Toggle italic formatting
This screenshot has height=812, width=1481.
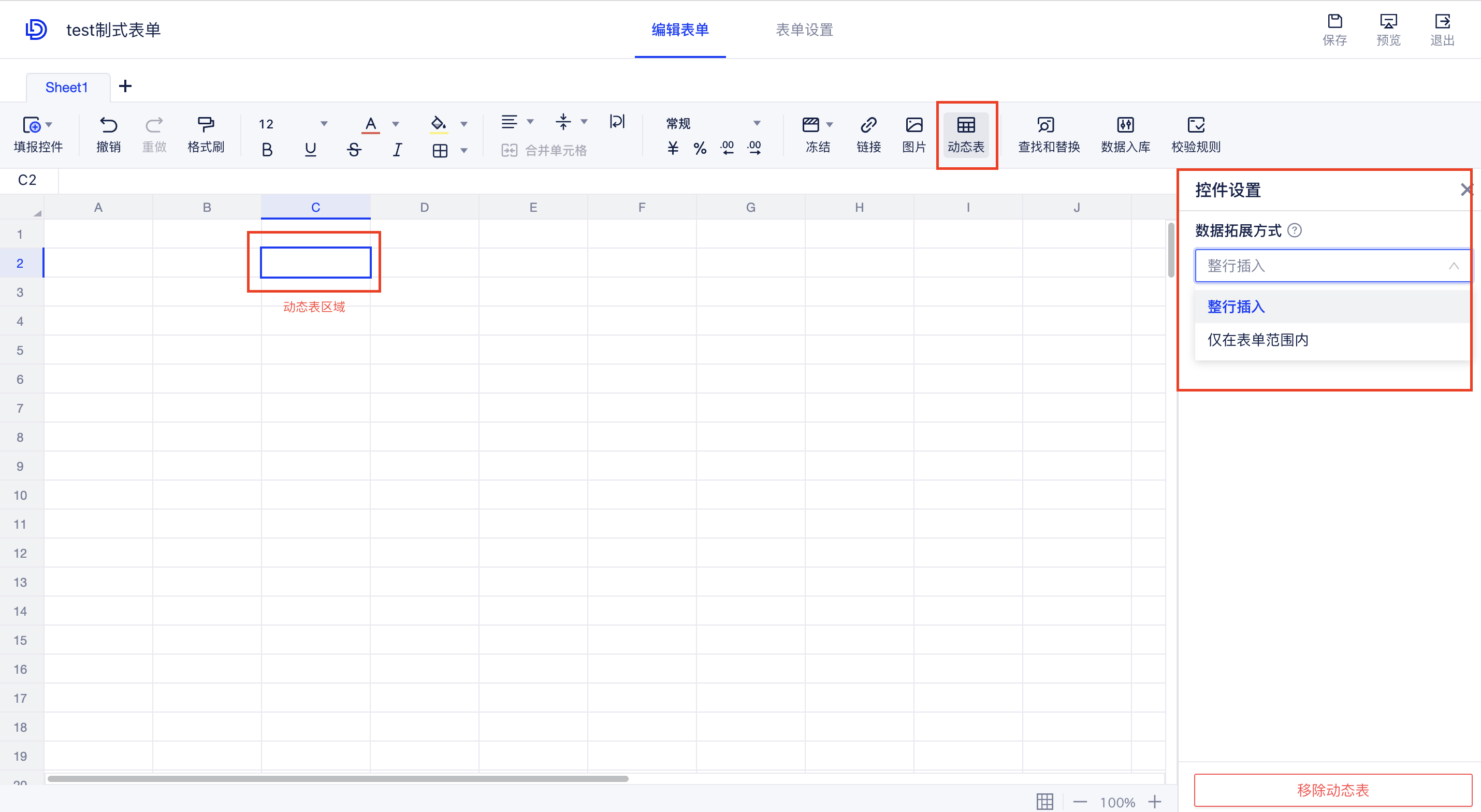click(397, 149)
